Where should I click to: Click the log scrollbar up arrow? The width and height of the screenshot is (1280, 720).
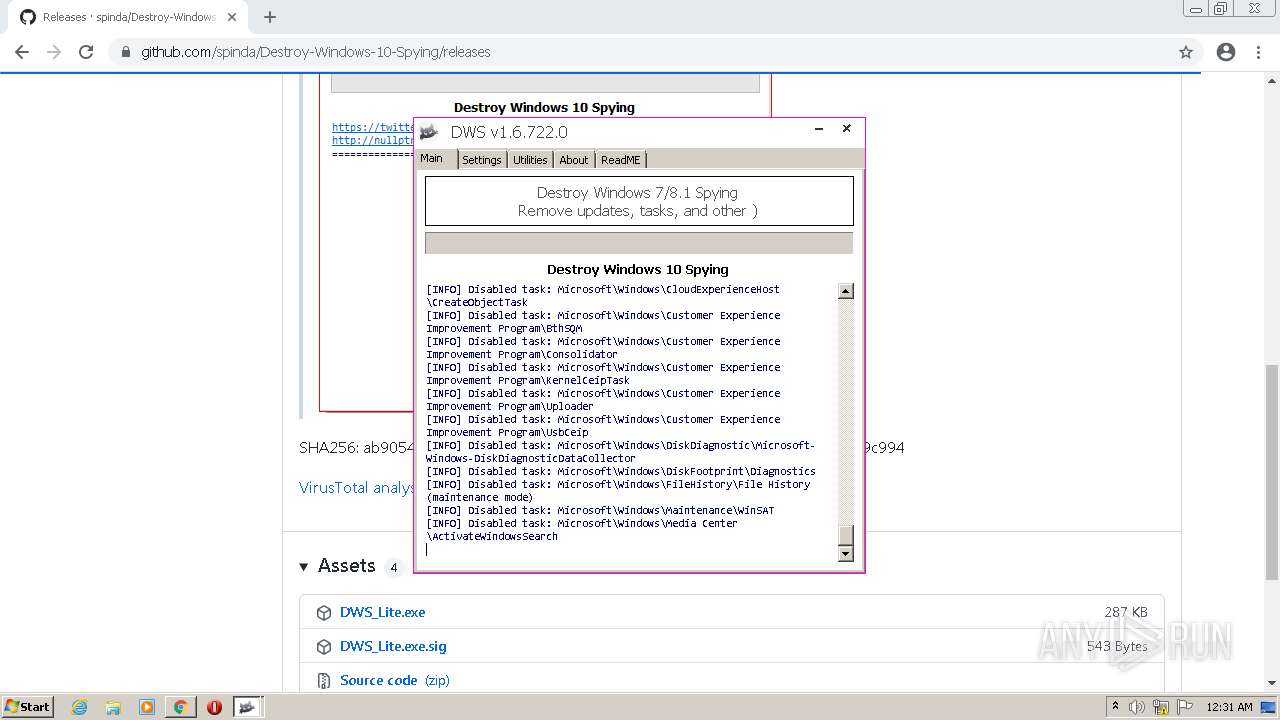(846, 291)
